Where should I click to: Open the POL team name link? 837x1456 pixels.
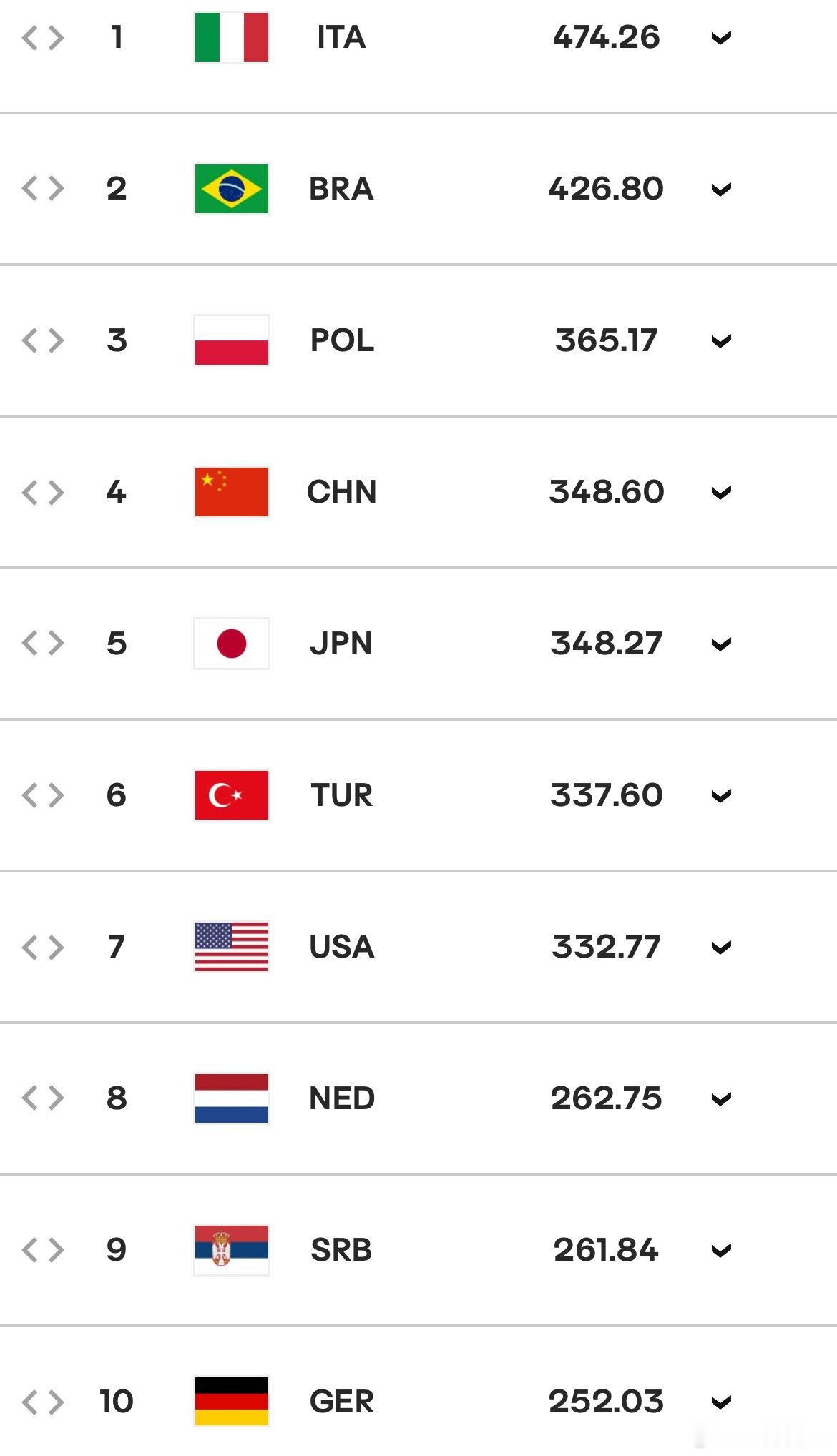point(342,340)
